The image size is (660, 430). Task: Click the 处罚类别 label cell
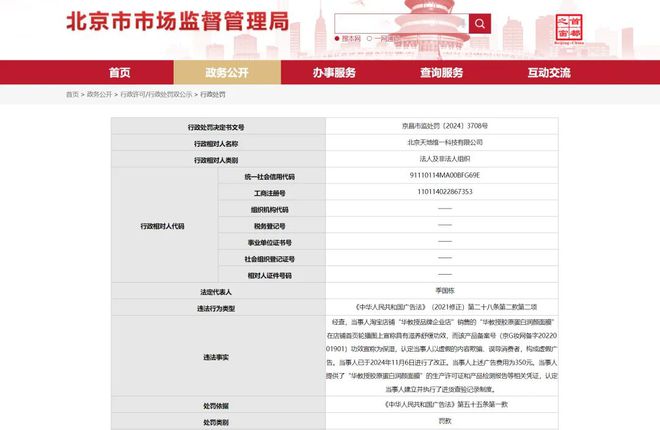pyautogui.click(x=218, y=422)
